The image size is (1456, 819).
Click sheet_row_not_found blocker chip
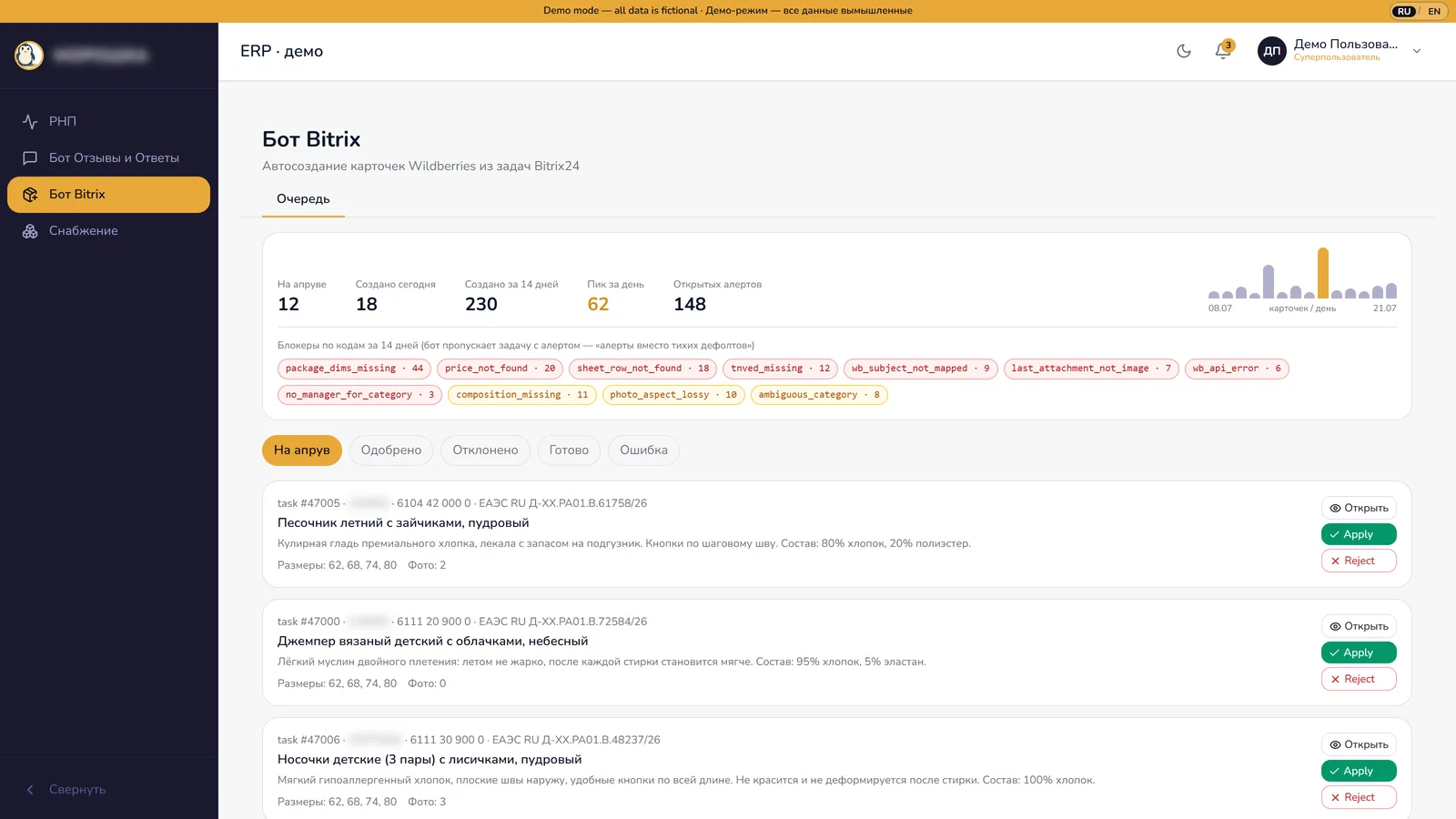coord(643,369)
